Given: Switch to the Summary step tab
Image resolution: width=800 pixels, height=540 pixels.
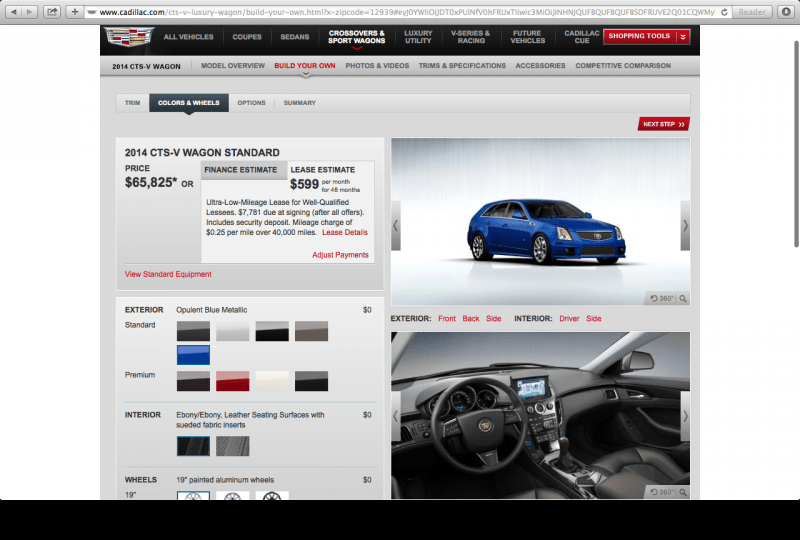Looking at the screenshot, I should pyautogui.click(x=299, y=103).
